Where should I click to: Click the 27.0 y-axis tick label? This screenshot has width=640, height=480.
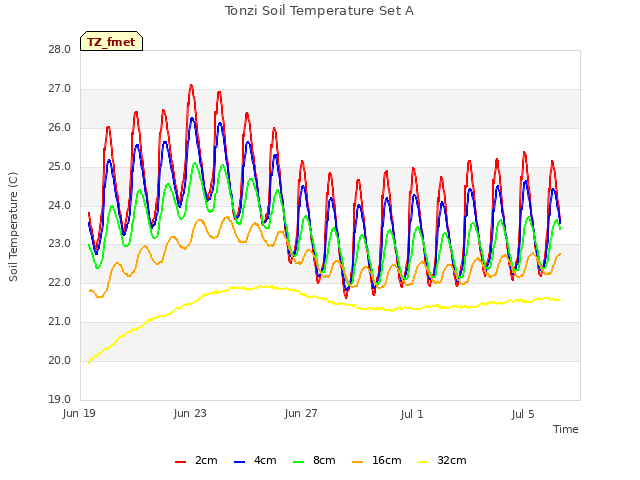[60, 89]
